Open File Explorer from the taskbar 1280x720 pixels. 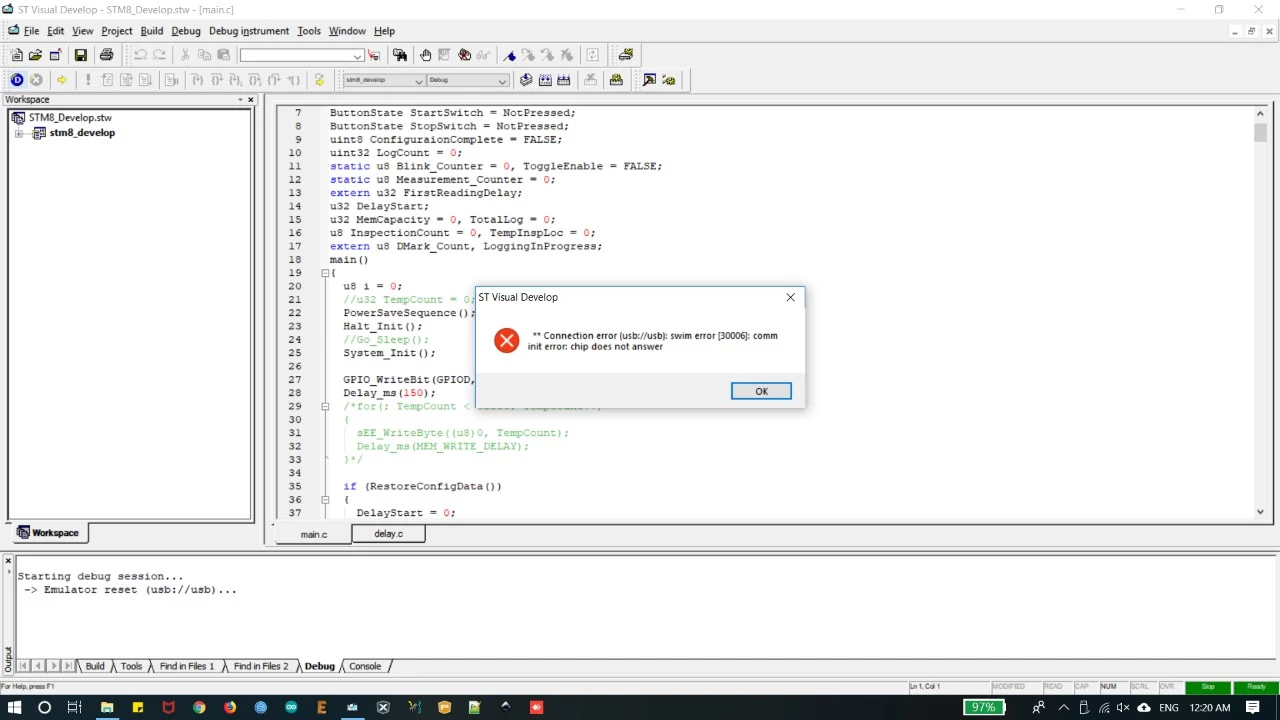(107, 707)
